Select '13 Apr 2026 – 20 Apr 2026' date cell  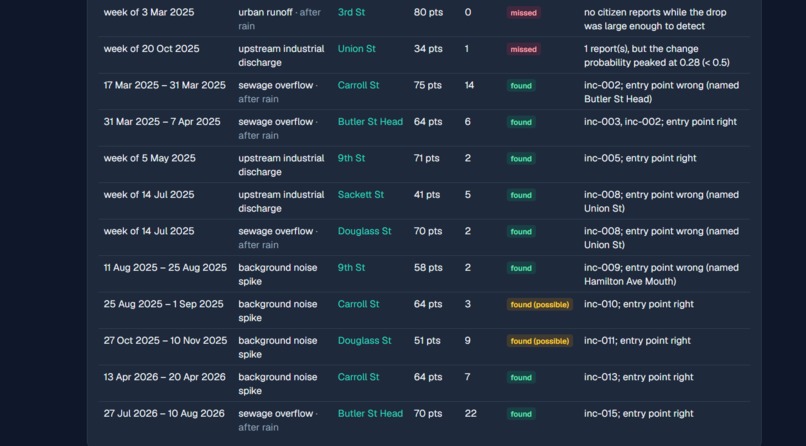click(x=164, y=377)
